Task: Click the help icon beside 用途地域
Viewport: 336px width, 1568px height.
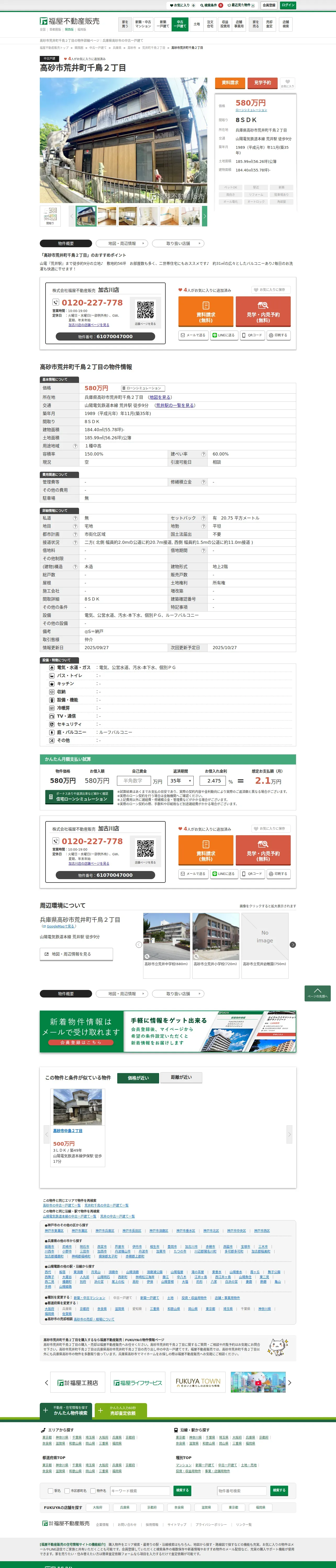Action: coord(75,446)
